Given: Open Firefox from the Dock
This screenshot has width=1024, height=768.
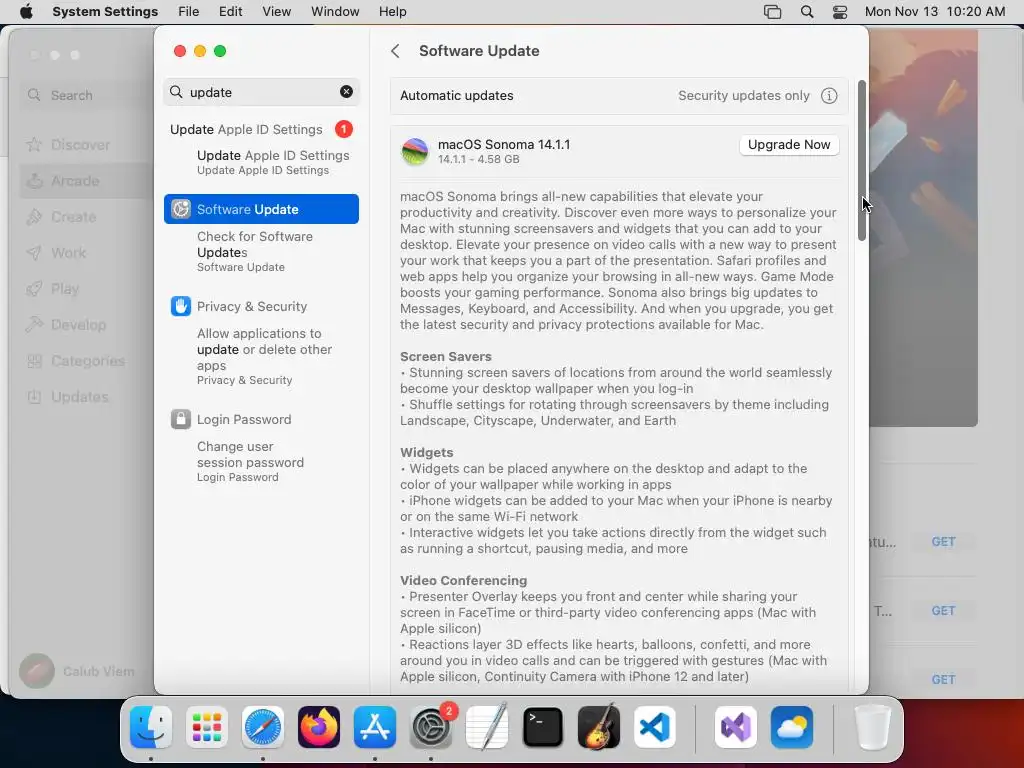Looking at the screenshot, I should 319,727.
